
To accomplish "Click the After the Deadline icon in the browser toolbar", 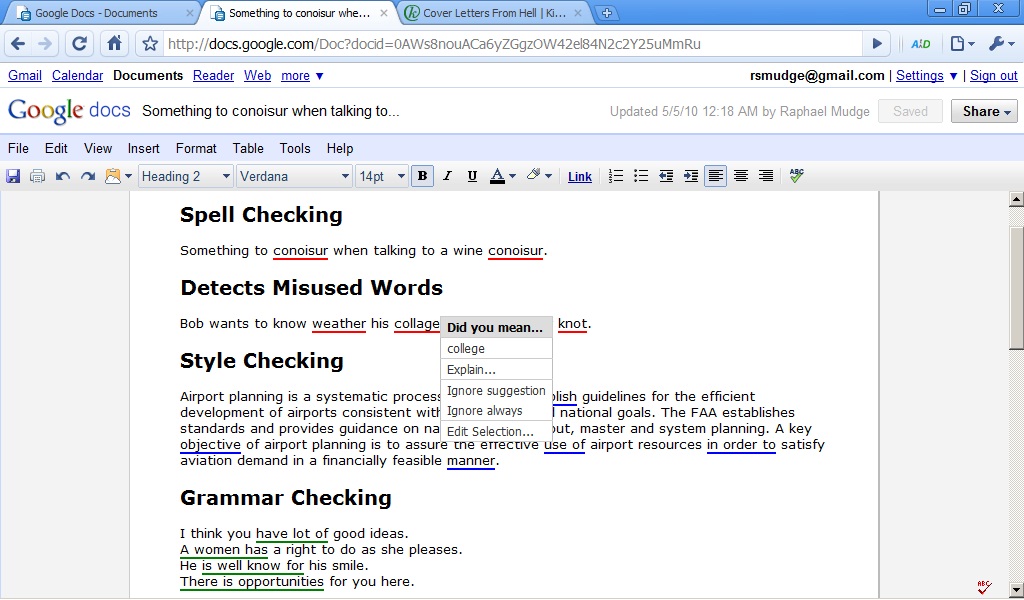I will 920,44.
